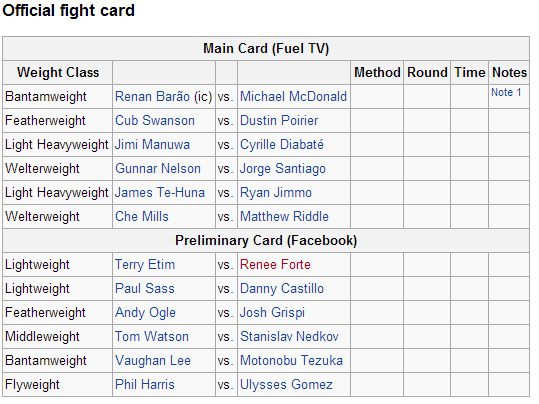Open the Cub Swanson page link
This screenshot has width=539, height=404.
pos(155,121)
